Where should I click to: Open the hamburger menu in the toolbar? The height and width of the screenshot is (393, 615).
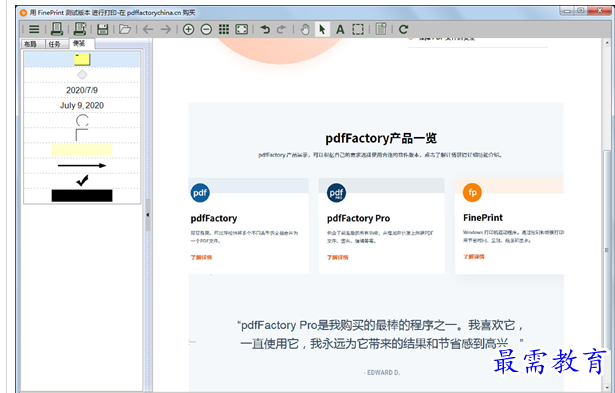point(34,29)
